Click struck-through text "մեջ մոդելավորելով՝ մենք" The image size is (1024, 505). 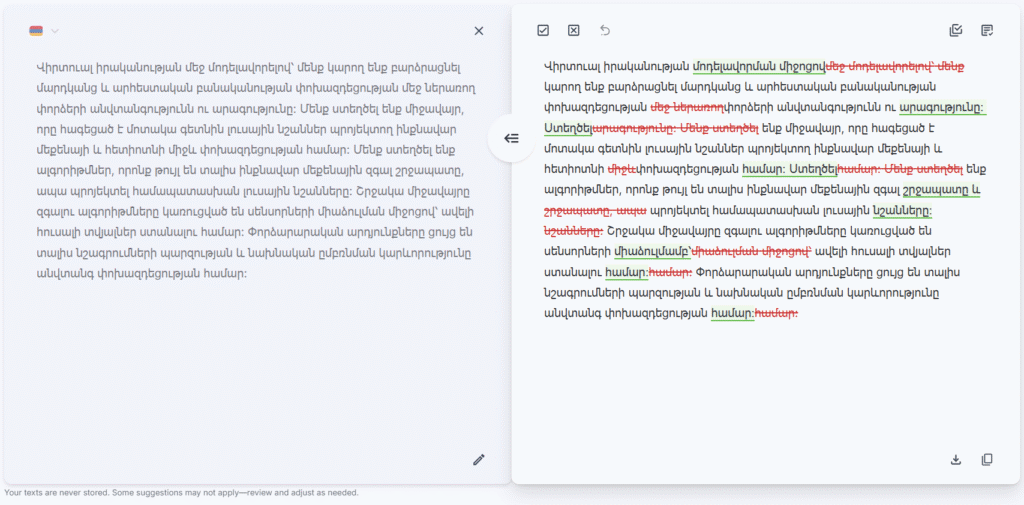(x=895, y=67)
